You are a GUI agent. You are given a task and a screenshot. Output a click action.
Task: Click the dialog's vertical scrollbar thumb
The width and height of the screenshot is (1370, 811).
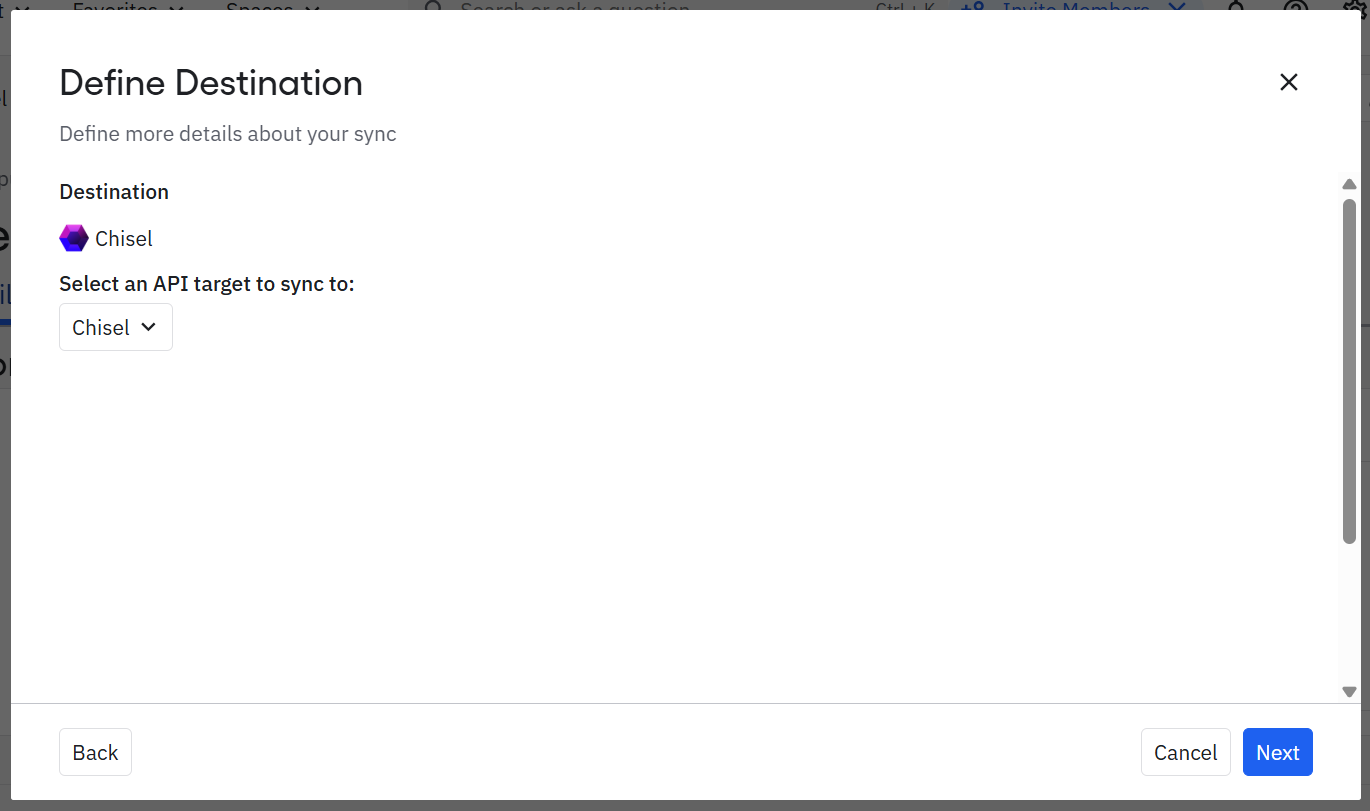(1349, 371)
